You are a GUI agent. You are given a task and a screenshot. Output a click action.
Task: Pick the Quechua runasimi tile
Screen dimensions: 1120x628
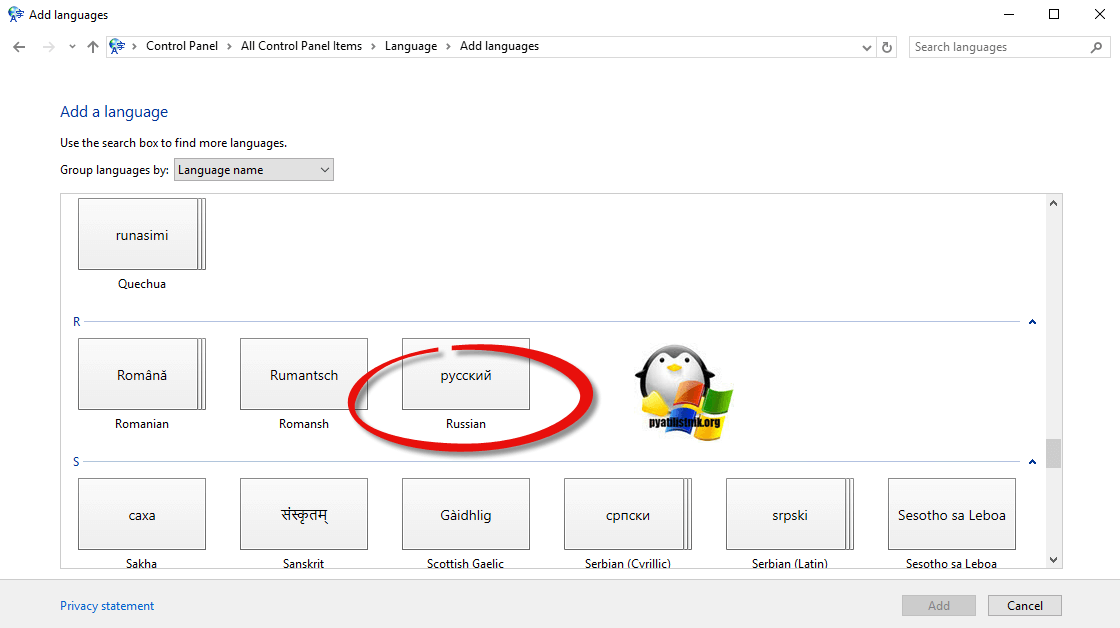pos(141,235)
